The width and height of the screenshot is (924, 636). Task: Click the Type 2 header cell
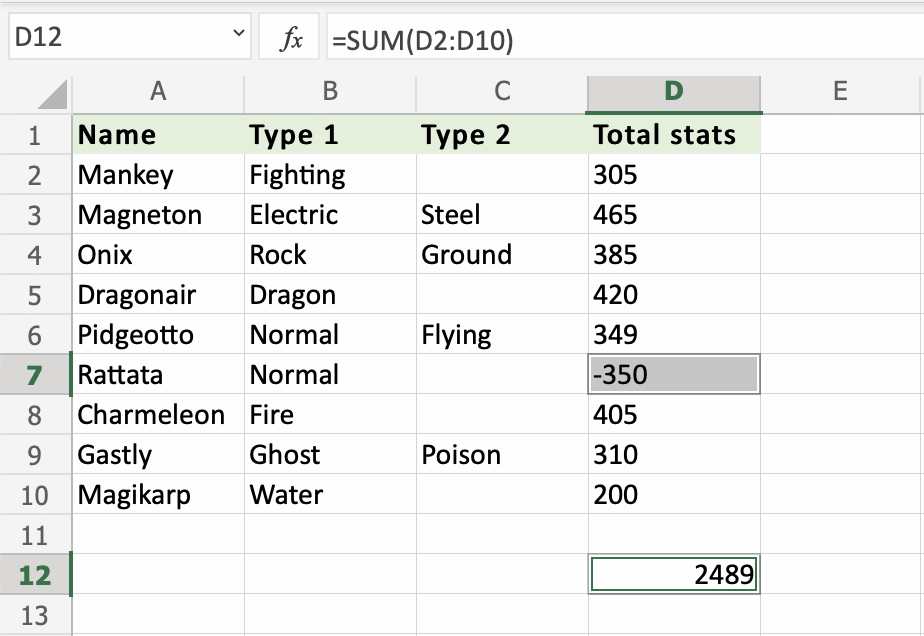click(502, 135)
